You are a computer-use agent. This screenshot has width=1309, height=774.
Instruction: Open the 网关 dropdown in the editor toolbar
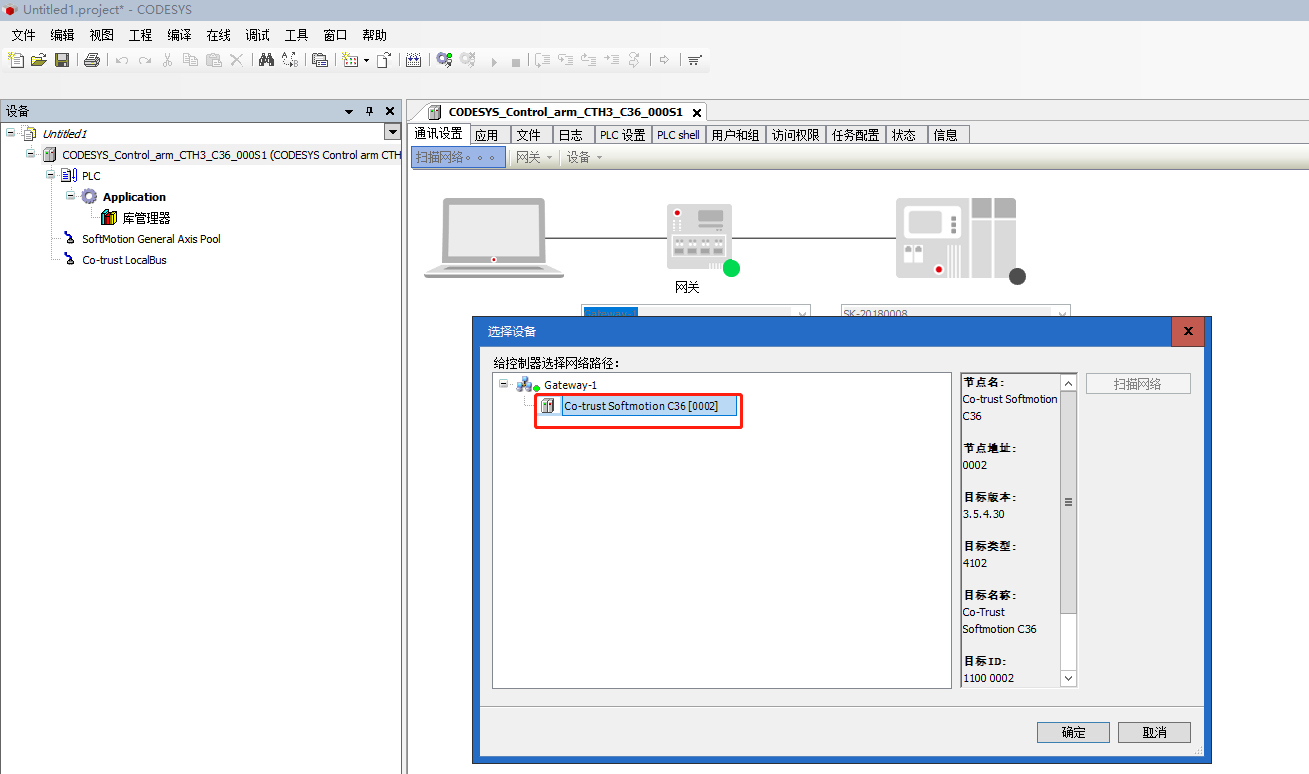(x=535, y=157)
